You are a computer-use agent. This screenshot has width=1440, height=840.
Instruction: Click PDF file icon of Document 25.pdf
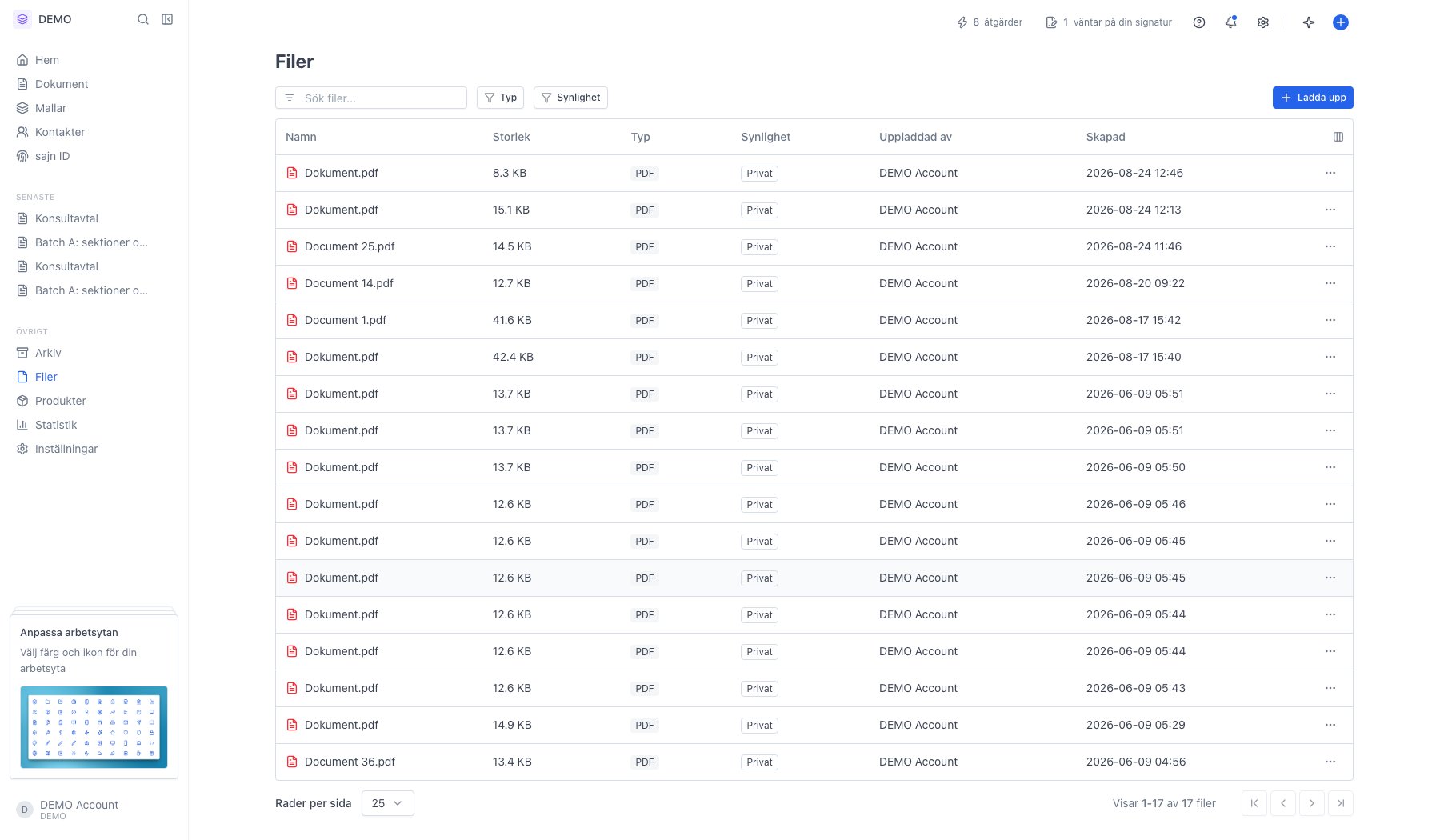point(292,246)
